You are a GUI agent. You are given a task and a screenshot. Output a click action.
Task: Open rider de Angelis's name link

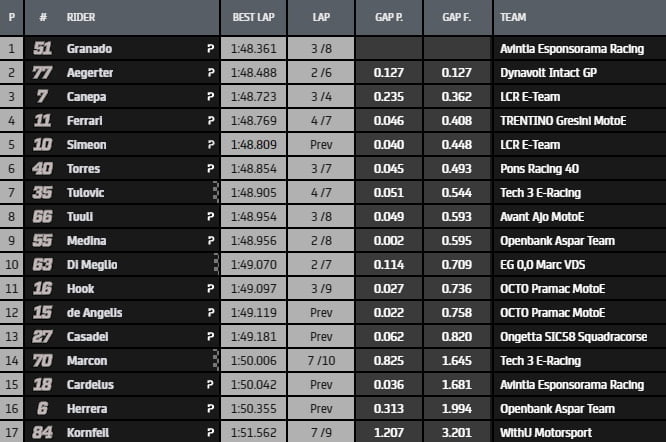tap(93, 312)
